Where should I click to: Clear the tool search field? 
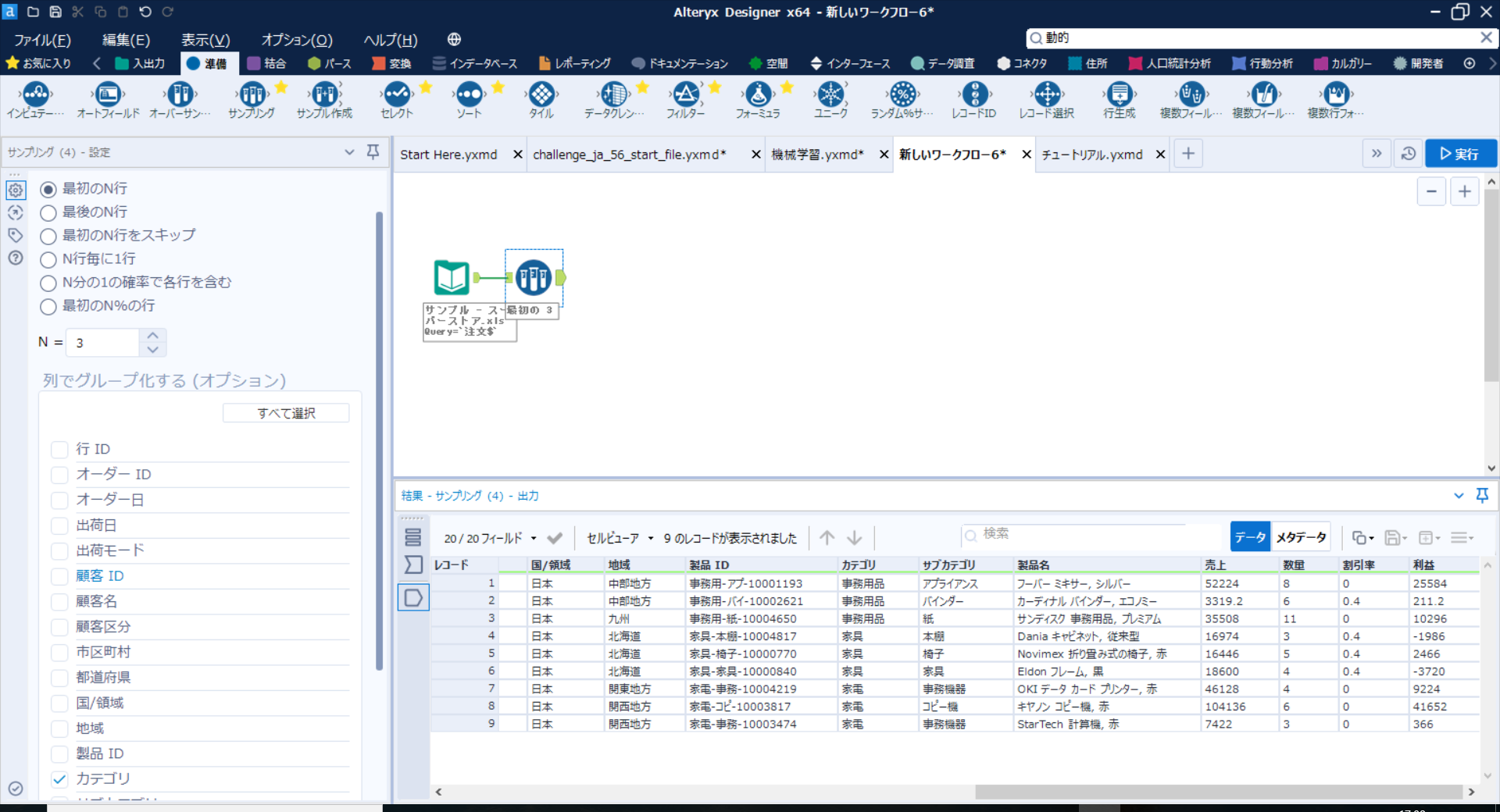click(x=1486, y=37)
